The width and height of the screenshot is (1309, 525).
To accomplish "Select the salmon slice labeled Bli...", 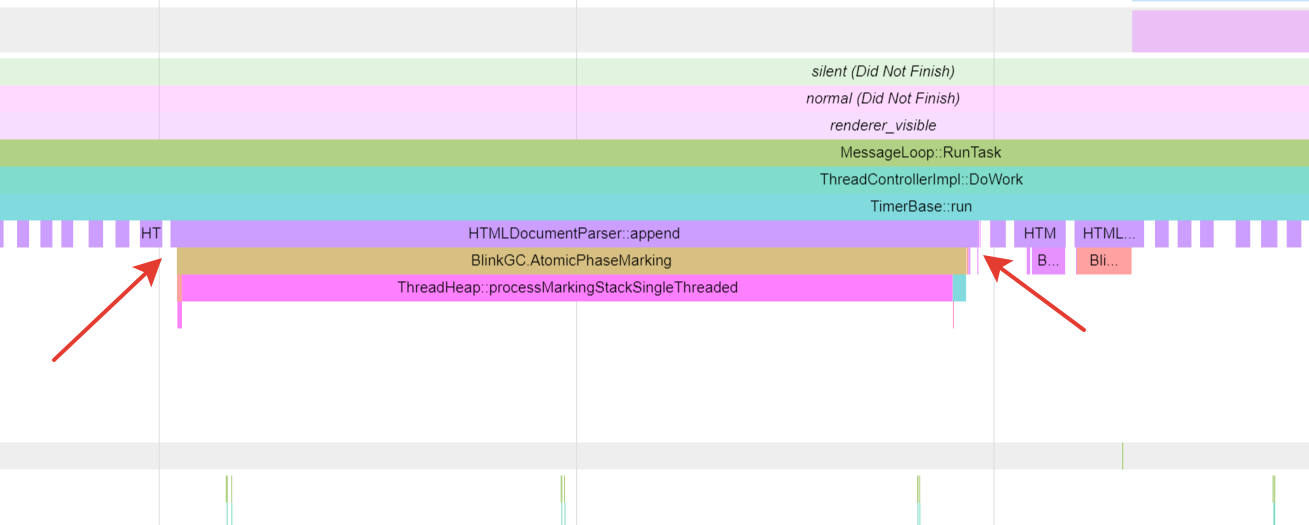I will coord(1103,260).
